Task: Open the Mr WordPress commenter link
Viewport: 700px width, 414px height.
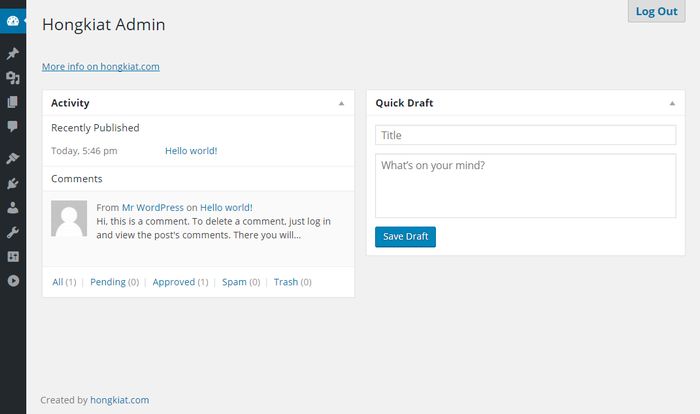Action: coord(153,208)
